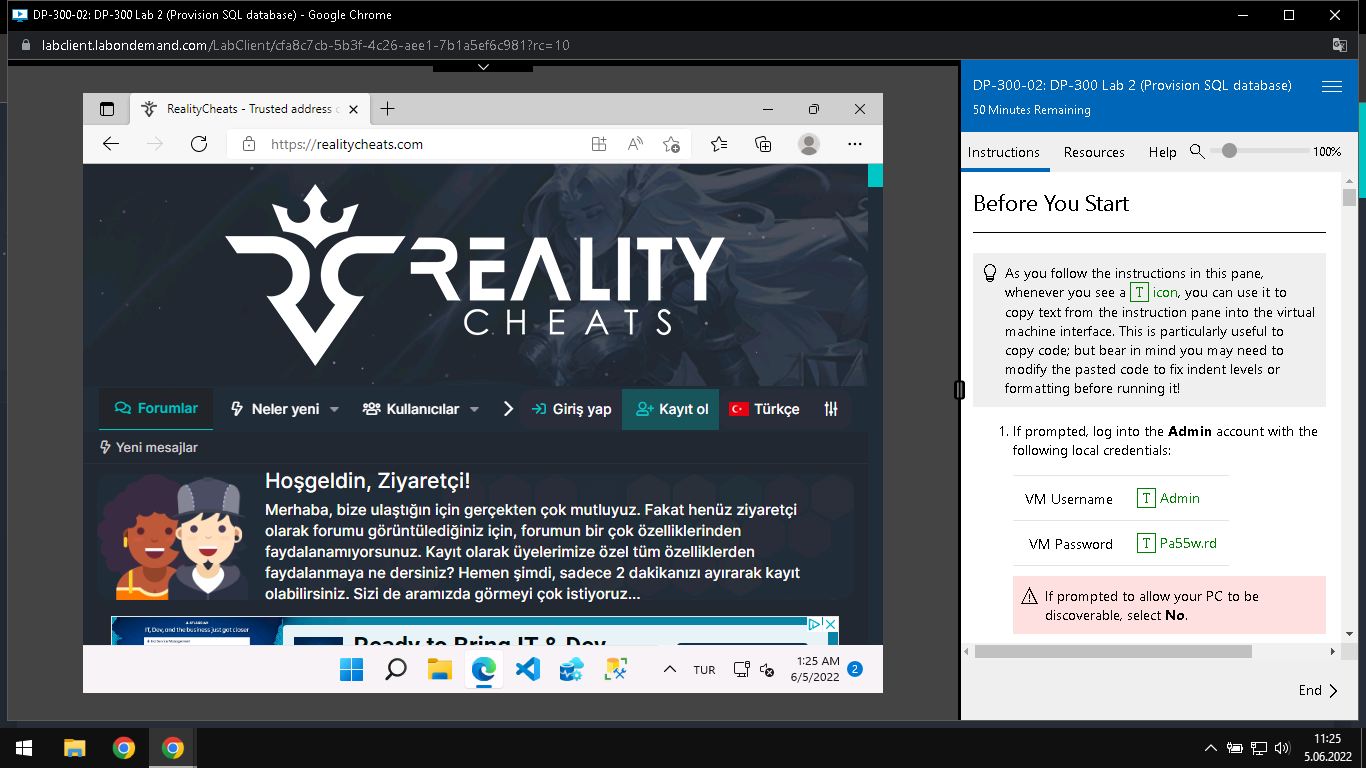Viewport: 1366px width, 768px height.
Task: Adjust the instructions zoom slider
Action: [x=1229, y=151]
